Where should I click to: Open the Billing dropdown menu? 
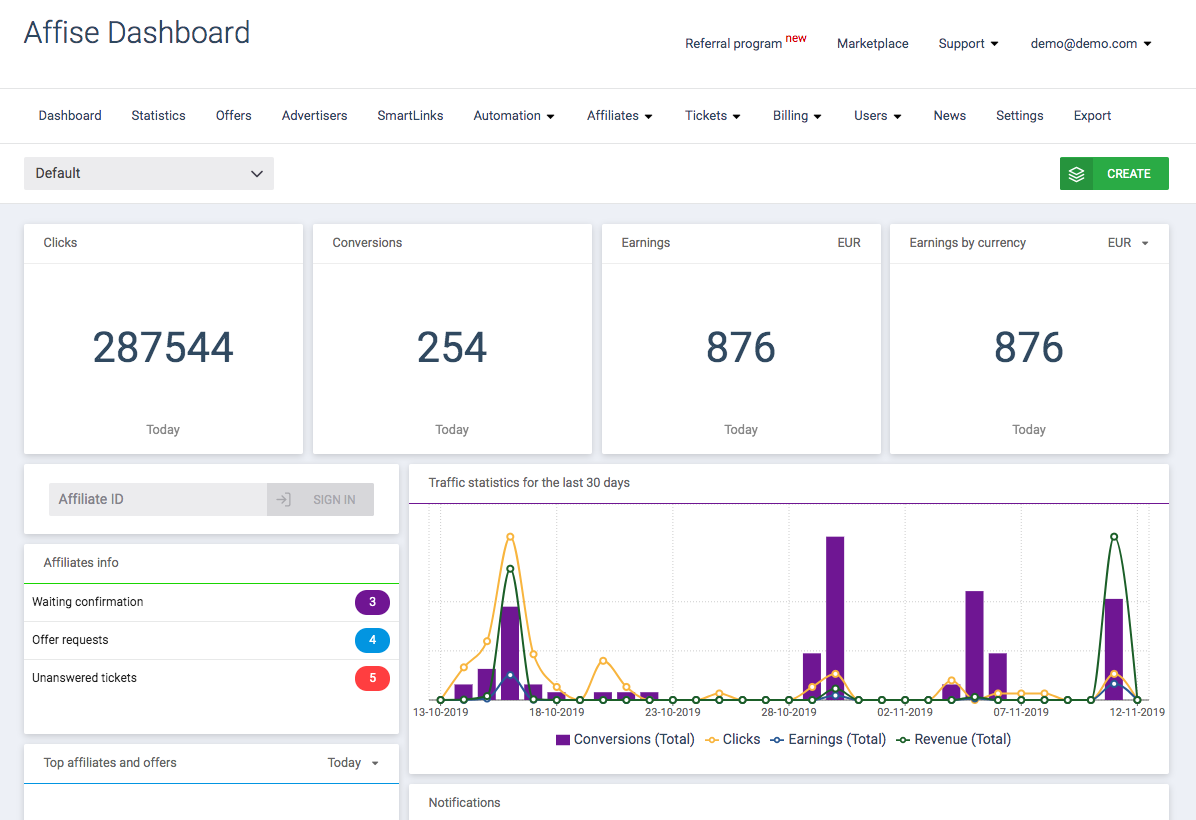797,116
